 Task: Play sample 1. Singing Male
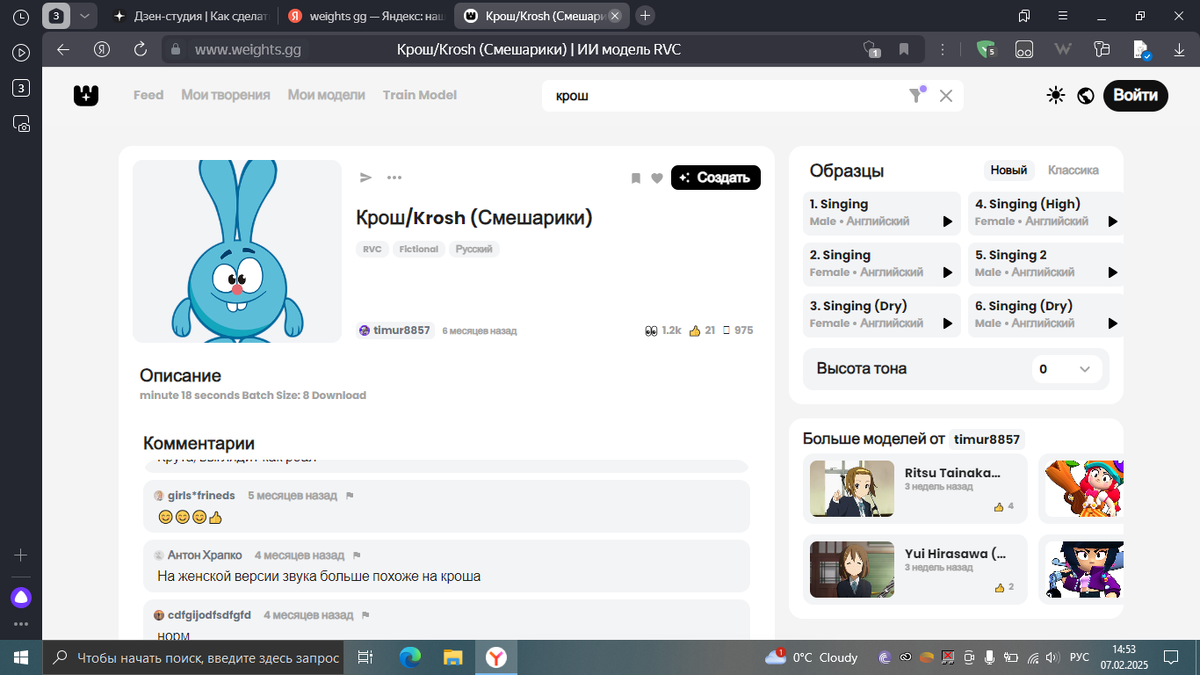coord(947,222)
